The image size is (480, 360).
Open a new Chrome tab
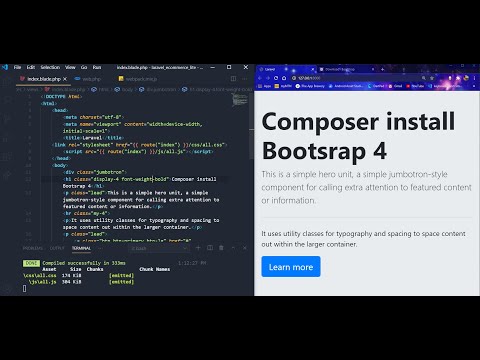coord(383,69)
